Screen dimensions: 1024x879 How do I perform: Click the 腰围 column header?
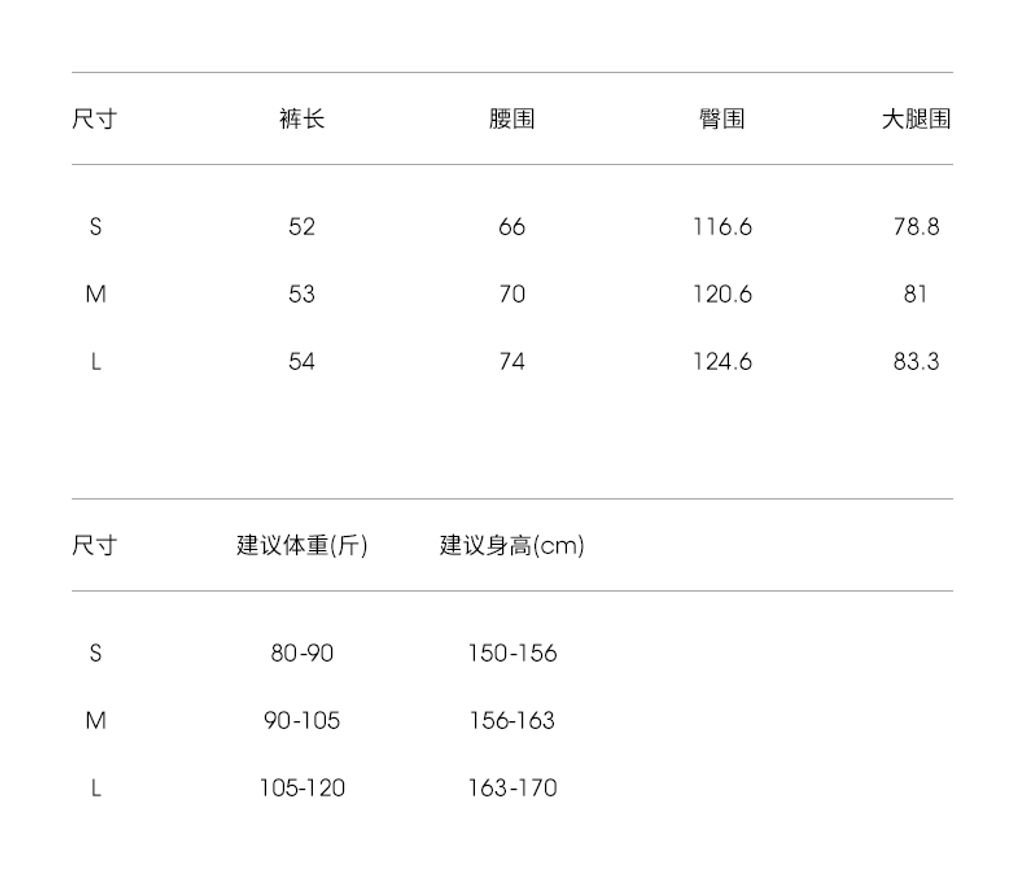pos(512,119)
